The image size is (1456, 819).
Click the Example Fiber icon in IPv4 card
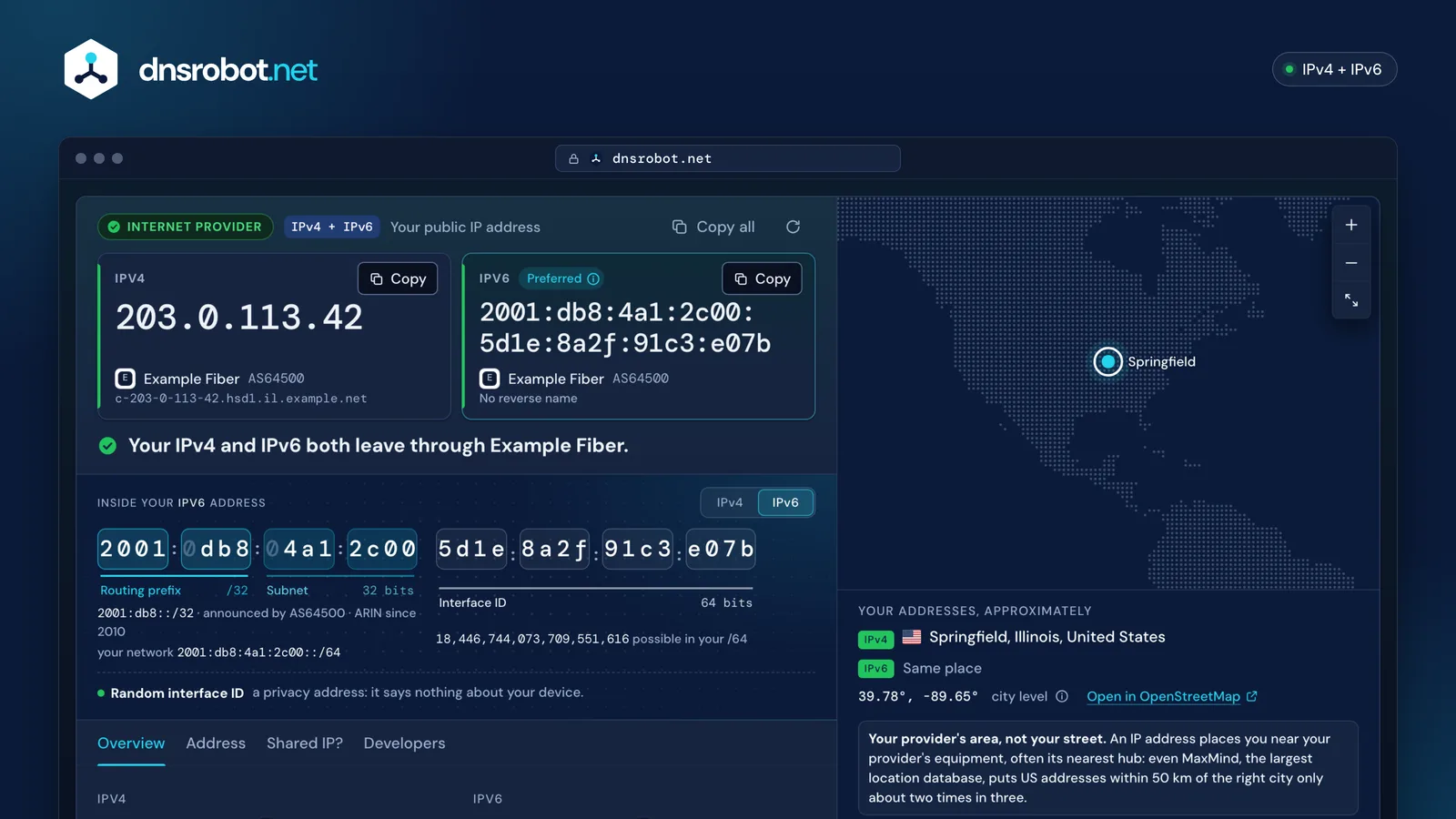(x=125, y=379)
